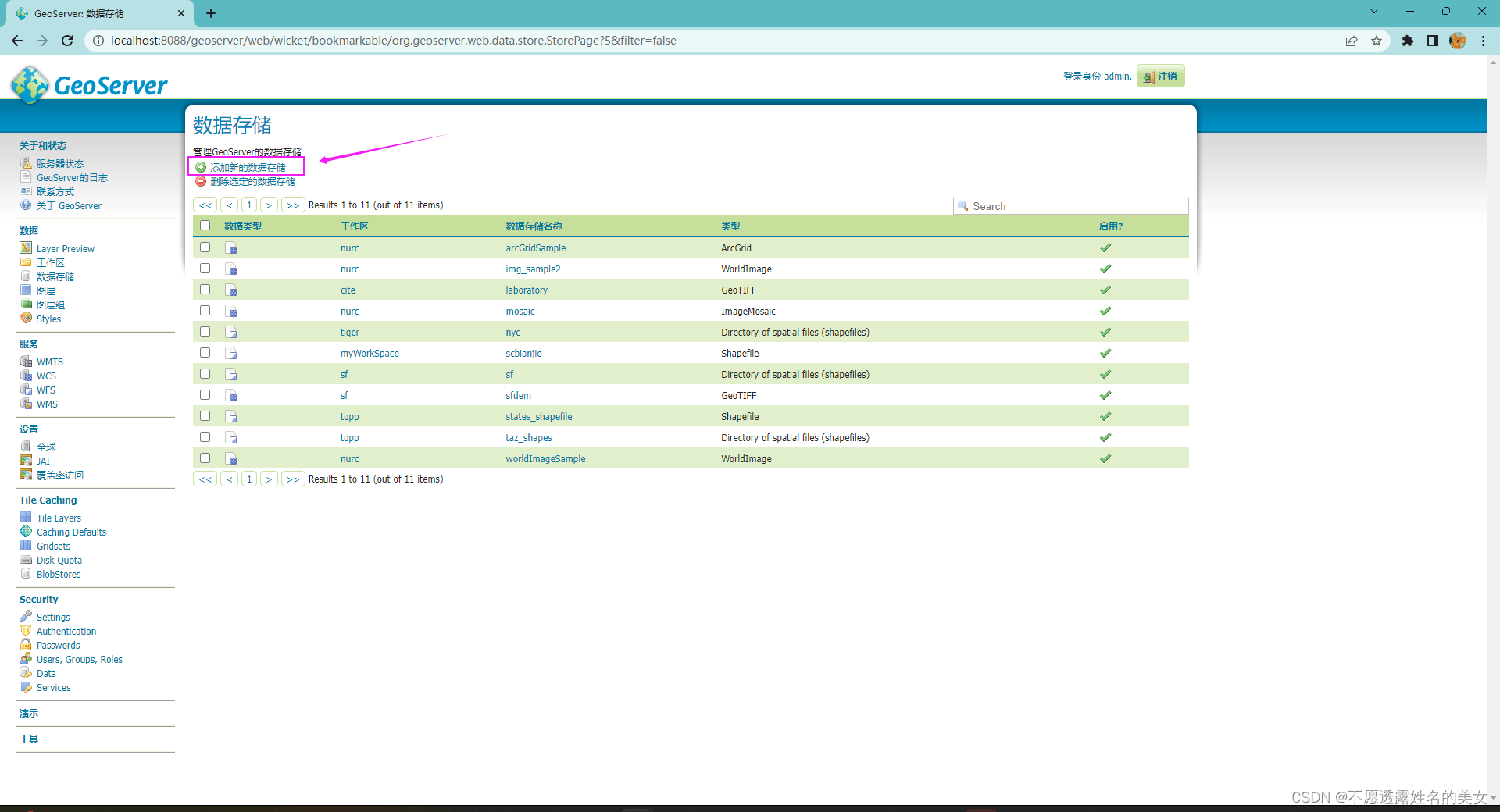Click the About GeoServer icon in sidebar
1500x812 pixels.
point(26,205)
